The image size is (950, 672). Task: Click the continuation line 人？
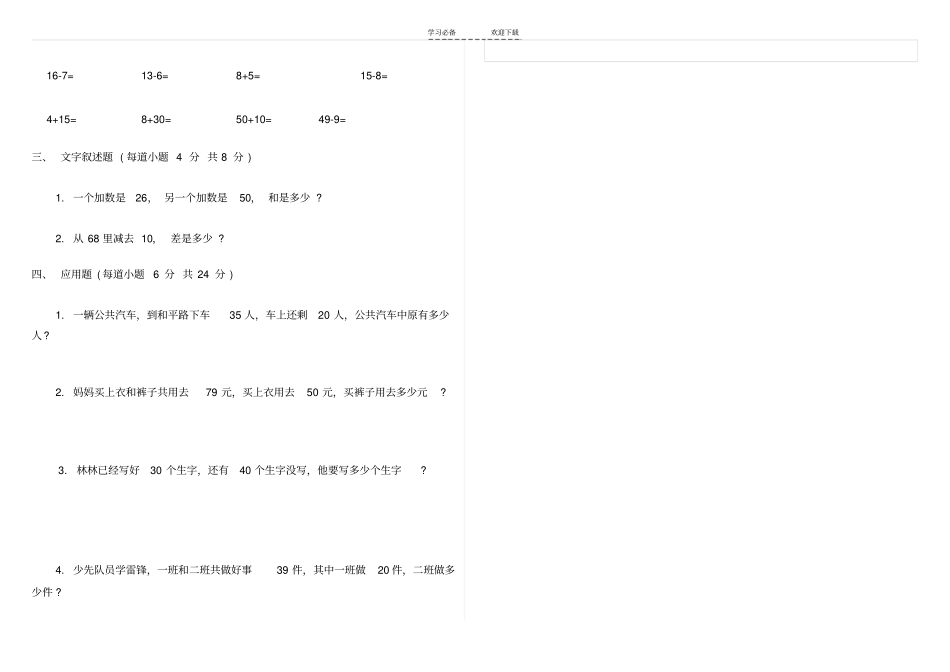pyautogui.click(x=41, y=335)
